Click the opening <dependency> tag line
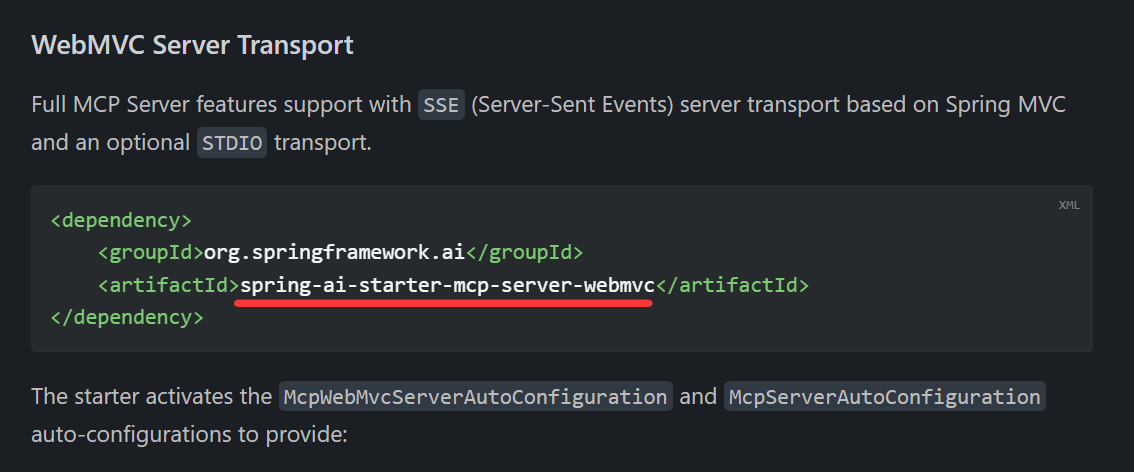1134x472 pixels. [121, 220]
